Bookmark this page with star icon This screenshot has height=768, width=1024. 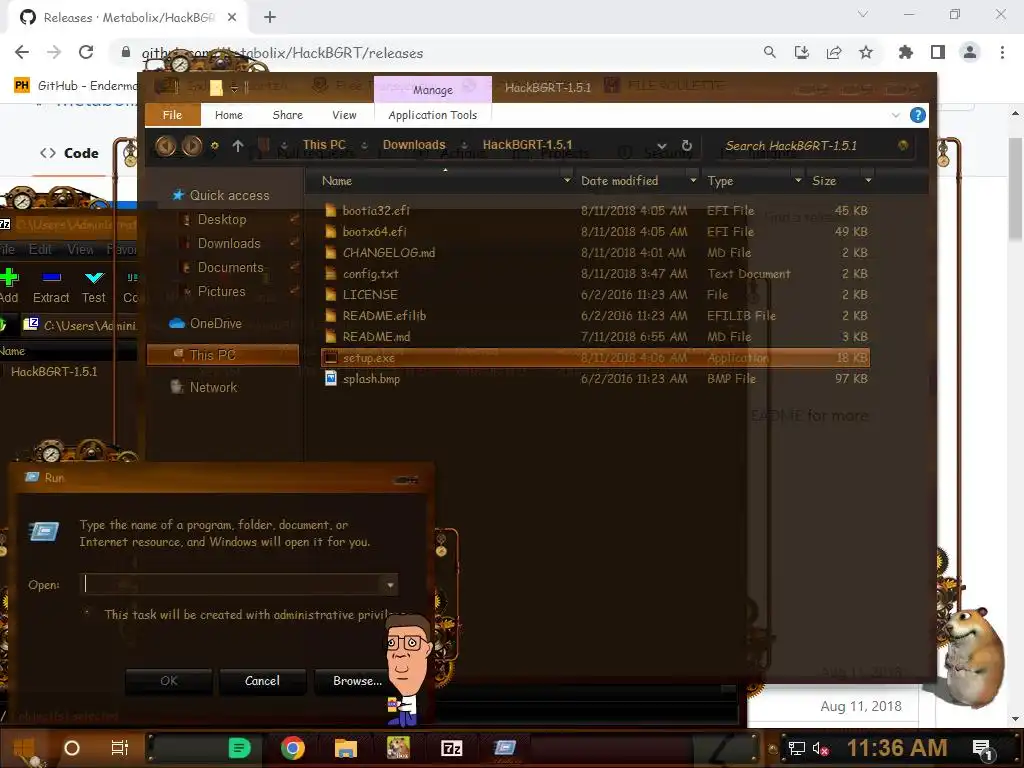866,52
